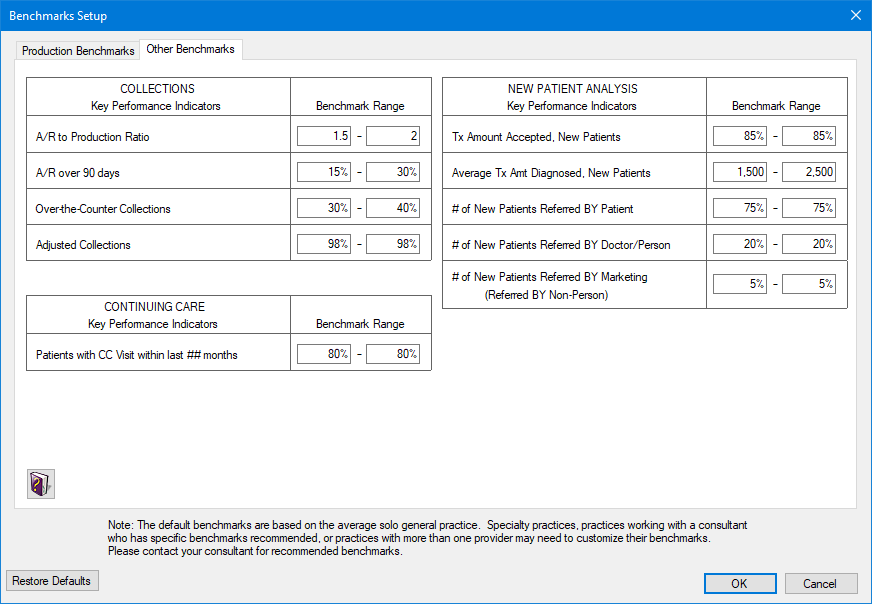Focus Adjusted Collections maximum field
This screenshot has width=872, height=604.
[393, 245]
